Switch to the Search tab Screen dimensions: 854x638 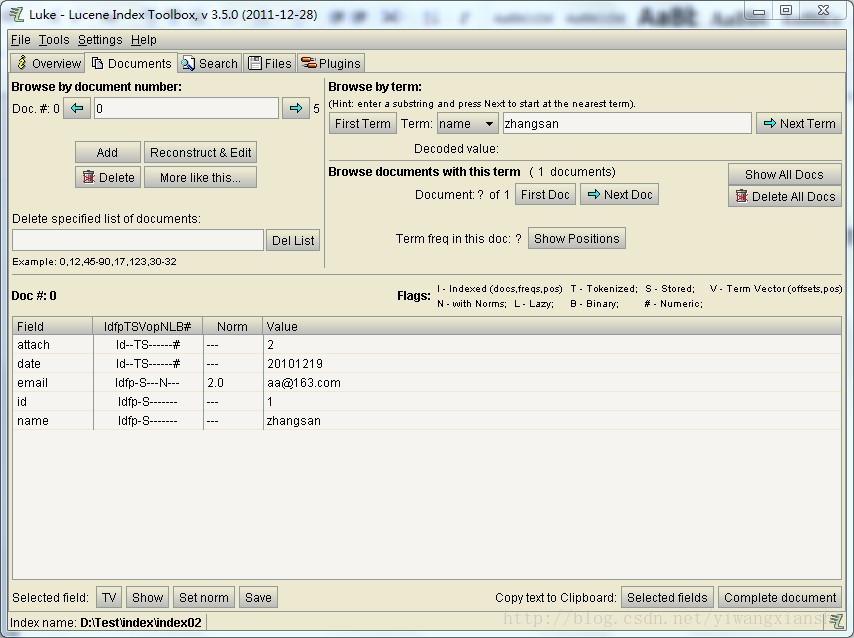pos(210,63)
